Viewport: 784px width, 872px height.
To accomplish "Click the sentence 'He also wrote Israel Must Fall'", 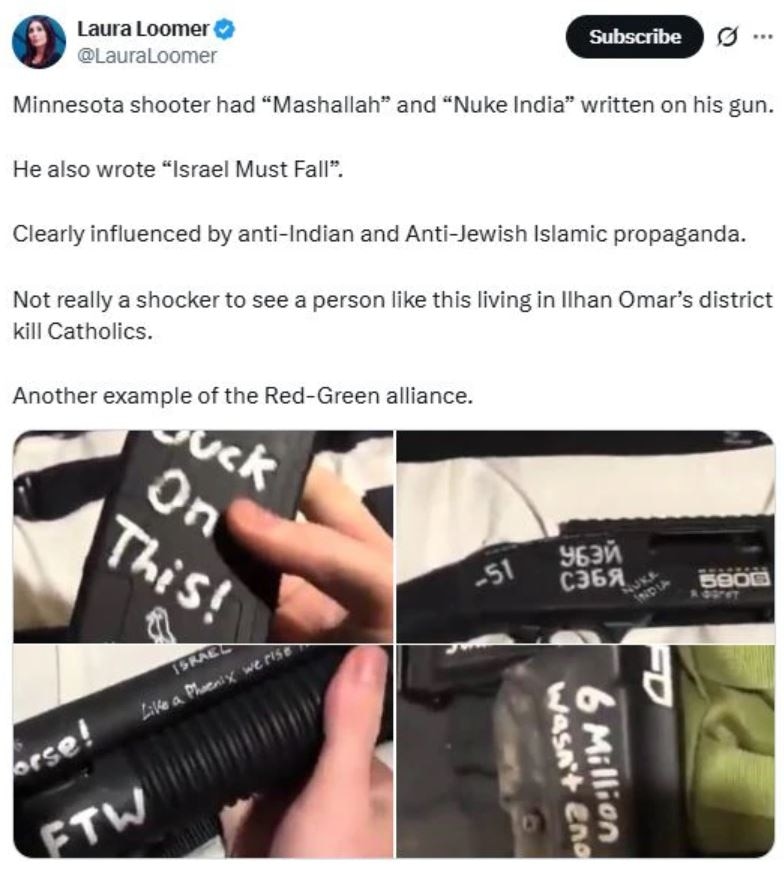I will pos(178,169).
